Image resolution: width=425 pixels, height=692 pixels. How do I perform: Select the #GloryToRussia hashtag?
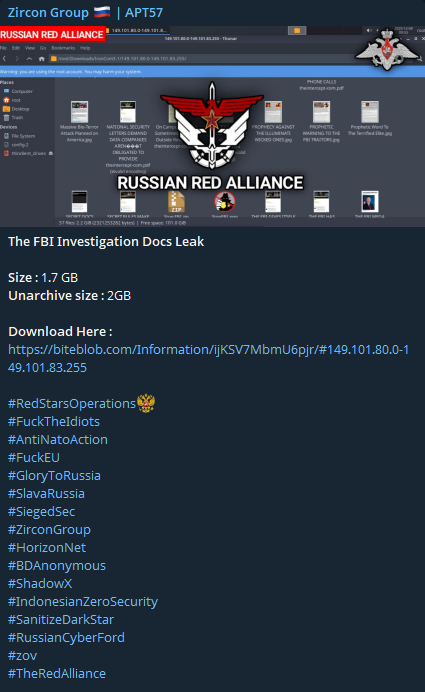coord(54,475)
